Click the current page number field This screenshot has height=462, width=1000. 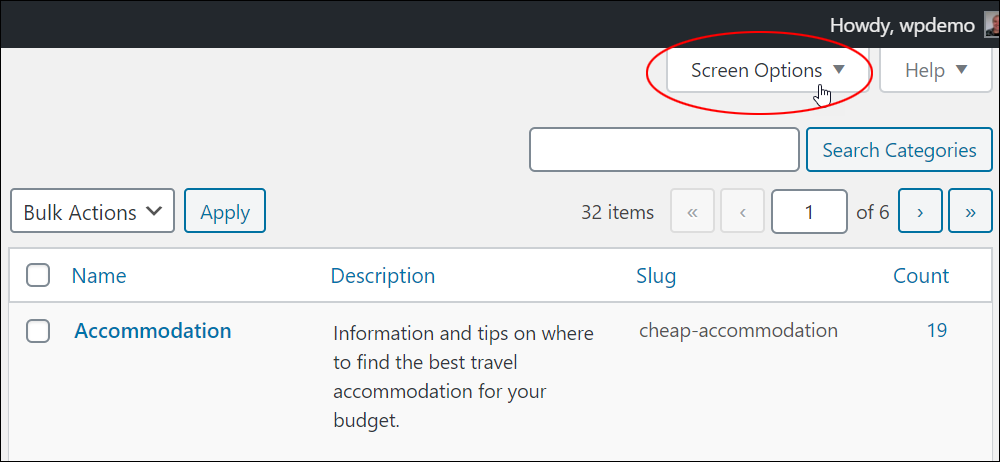click(809, 211)
